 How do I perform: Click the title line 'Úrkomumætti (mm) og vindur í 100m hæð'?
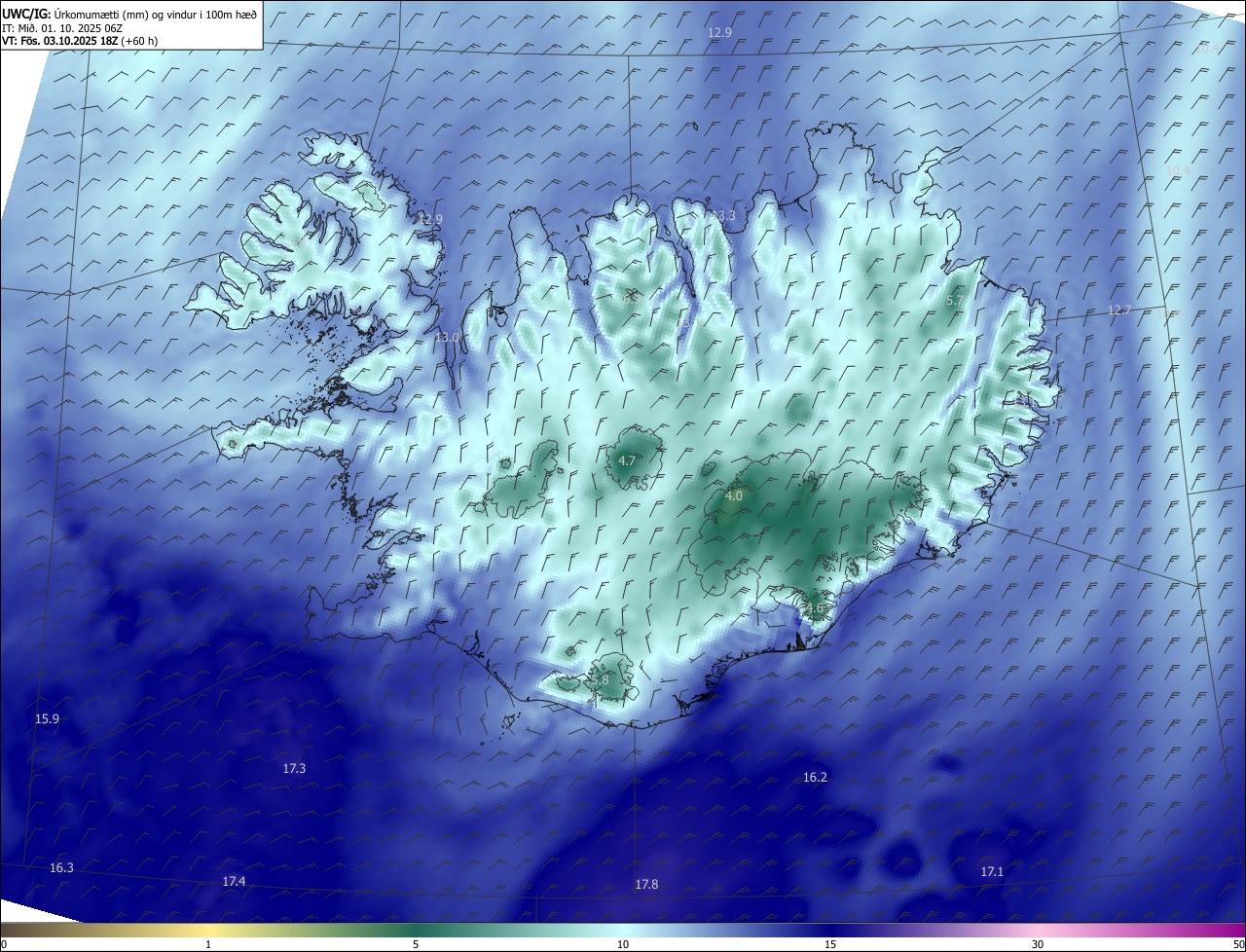tap(156, 15)
